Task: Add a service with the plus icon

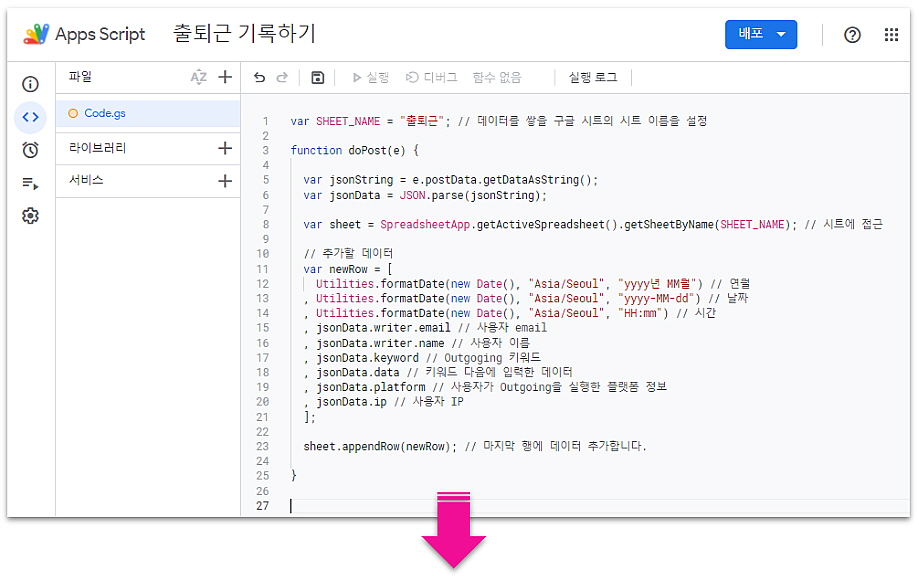Action: [x=225, y=181]
